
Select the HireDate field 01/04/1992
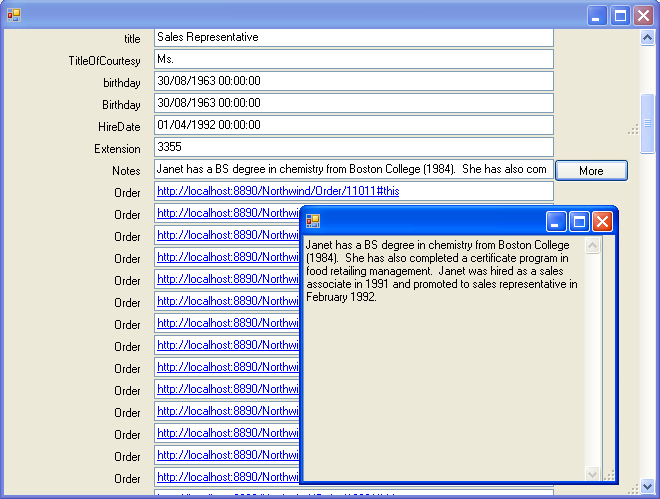[x=353, y=125]
